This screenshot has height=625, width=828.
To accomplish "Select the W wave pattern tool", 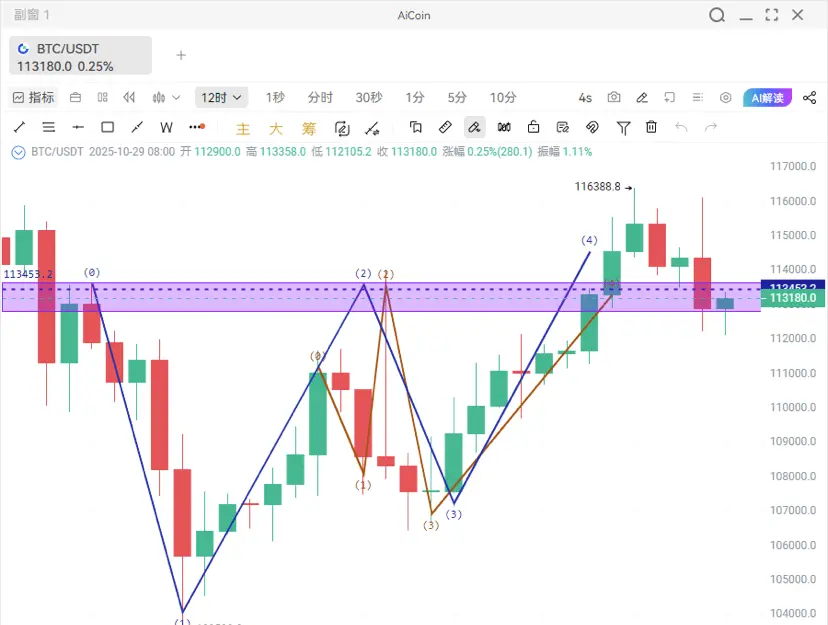I will [166, 127].
